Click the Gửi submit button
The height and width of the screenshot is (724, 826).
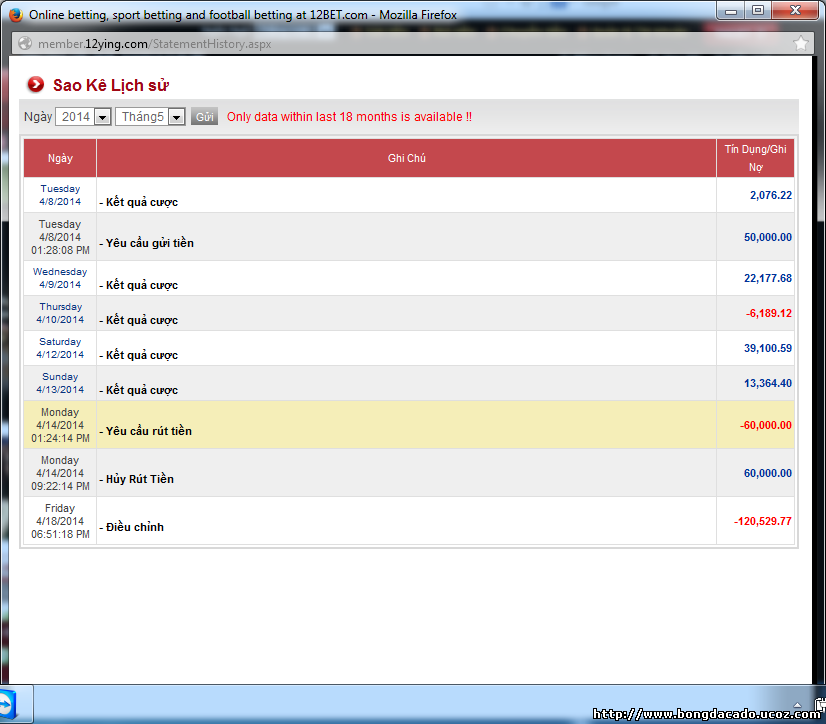point(205,117)
